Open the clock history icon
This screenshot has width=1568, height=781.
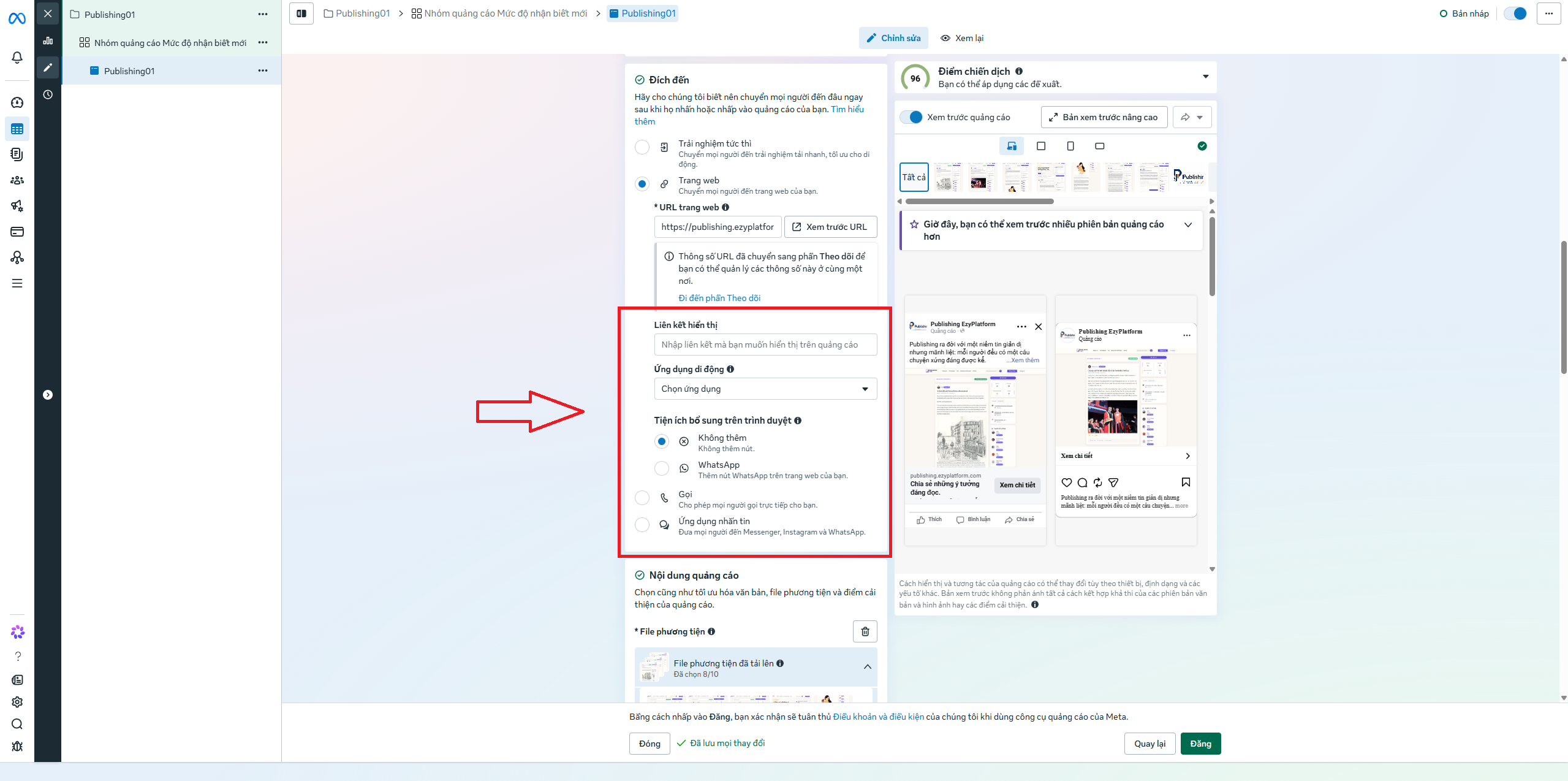pyautogui.click(x=48, y=94)
